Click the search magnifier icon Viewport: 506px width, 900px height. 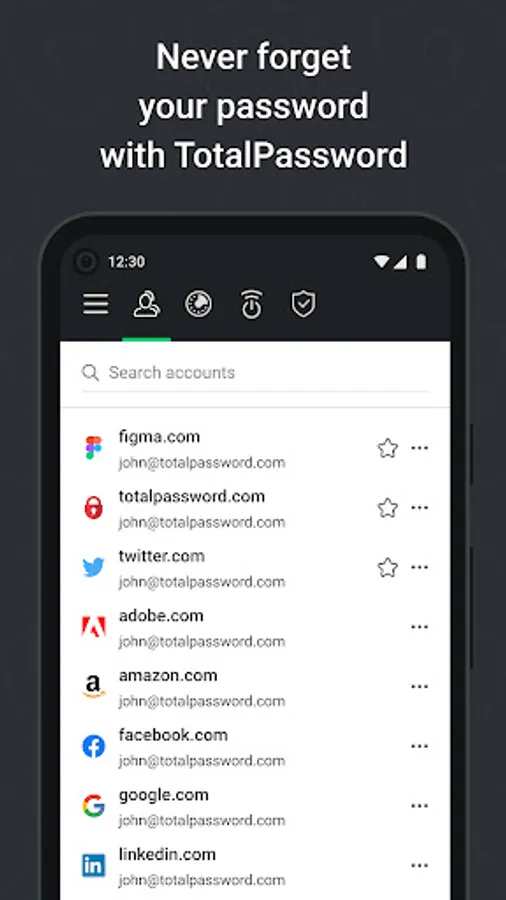[90, 373]
